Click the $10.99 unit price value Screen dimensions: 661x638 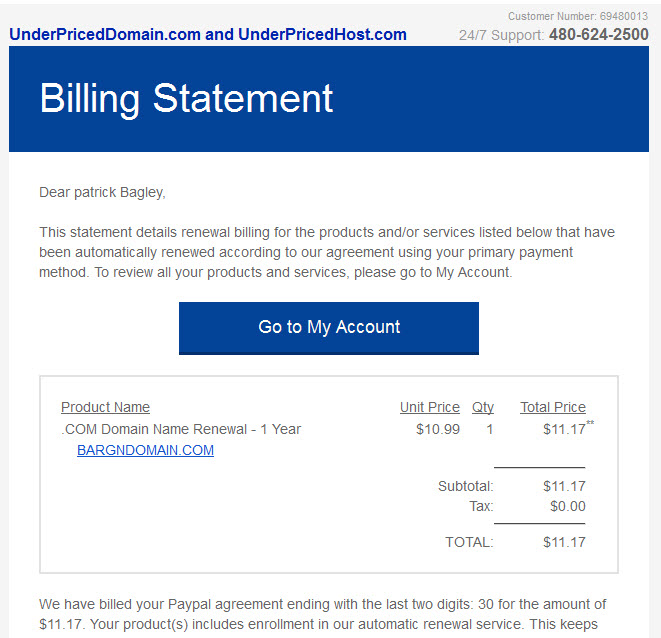click(x=438, y=429)
